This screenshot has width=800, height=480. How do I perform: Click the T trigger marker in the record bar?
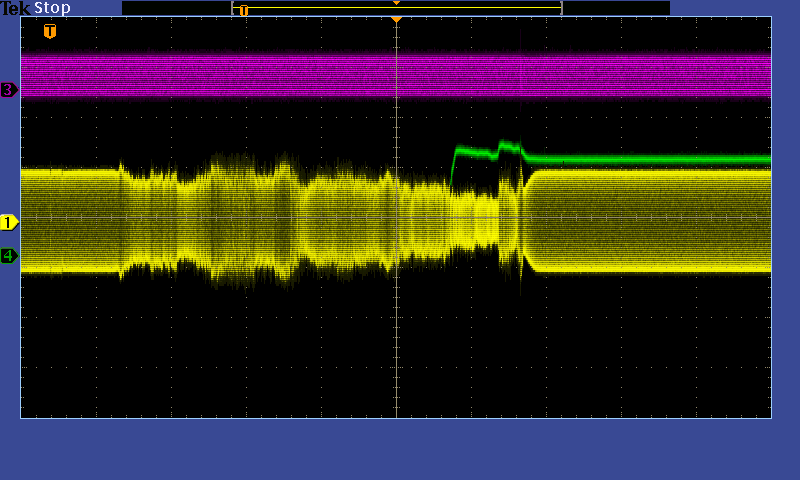coord(243,10)
